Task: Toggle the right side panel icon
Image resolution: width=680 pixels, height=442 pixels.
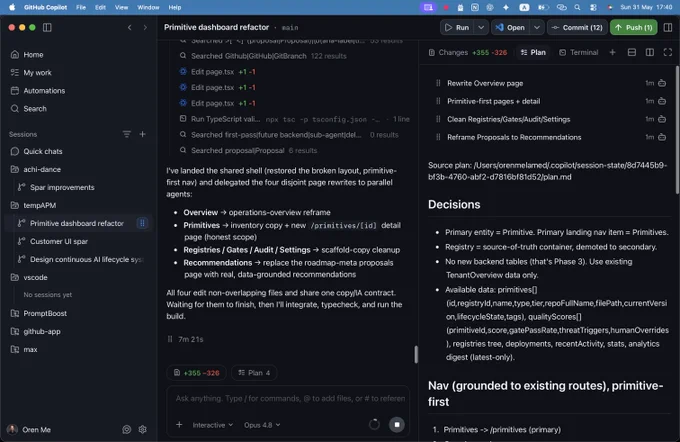Action: coord(668,27)
